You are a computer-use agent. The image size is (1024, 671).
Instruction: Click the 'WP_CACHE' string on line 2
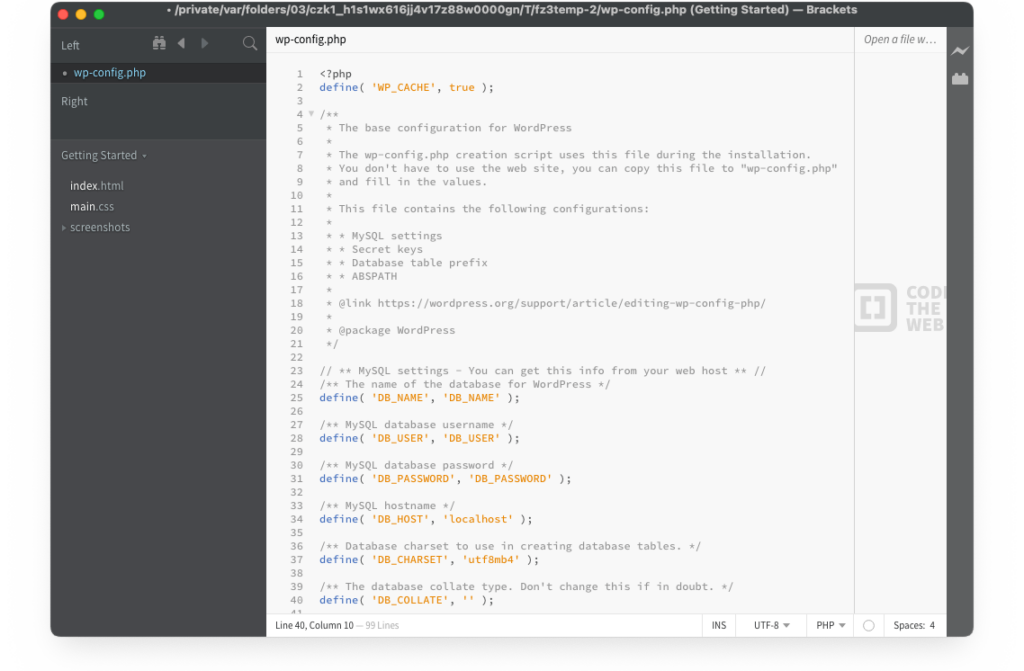click(403, 87)
